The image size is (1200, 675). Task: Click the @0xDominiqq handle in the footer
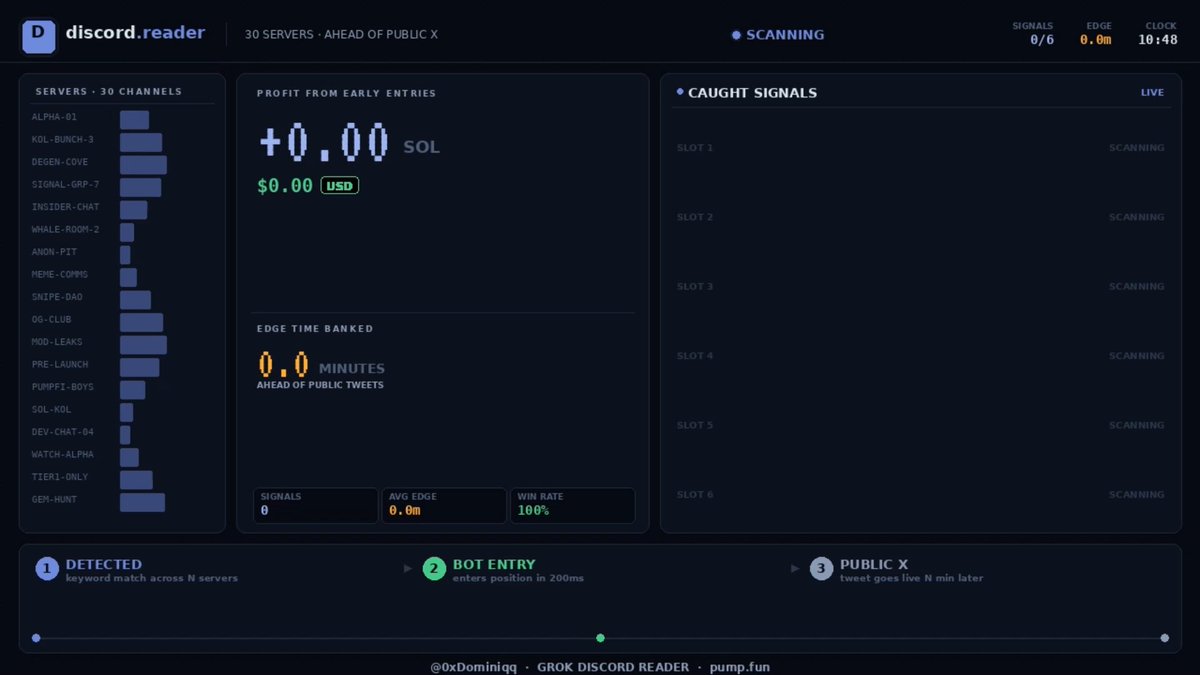(473, 667)
